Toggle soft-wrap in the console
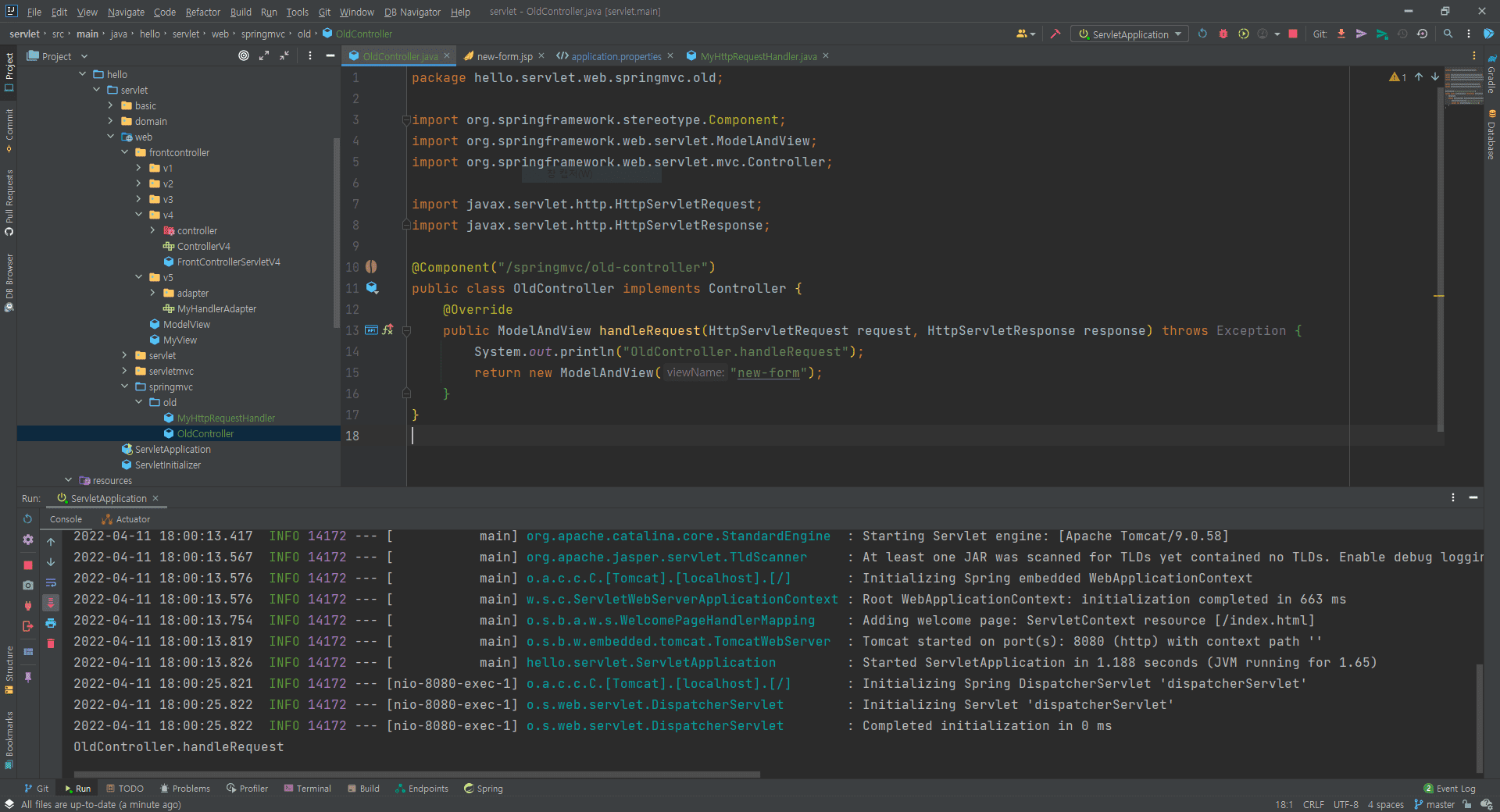The width and height of the screenshot is (1500, 812). (x=51, y=582)
